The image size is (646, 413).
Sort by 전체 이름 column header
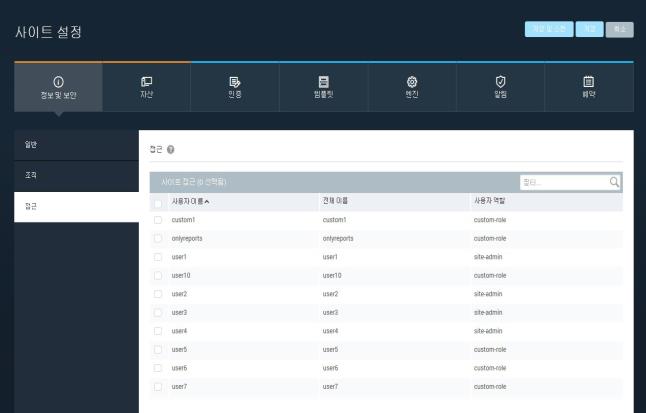(335, 201)
